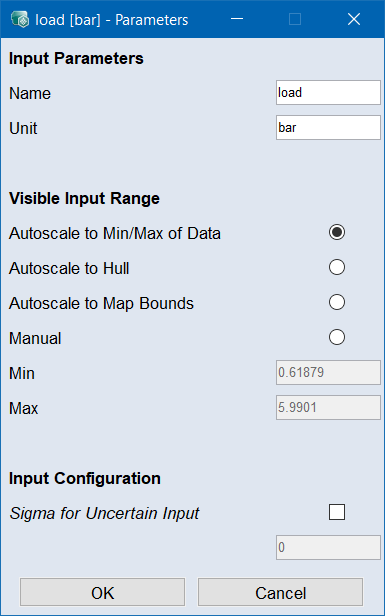
Task: Click the Max value field showing 5.9901
Action: pyautogui.click(x=328, y=407)
